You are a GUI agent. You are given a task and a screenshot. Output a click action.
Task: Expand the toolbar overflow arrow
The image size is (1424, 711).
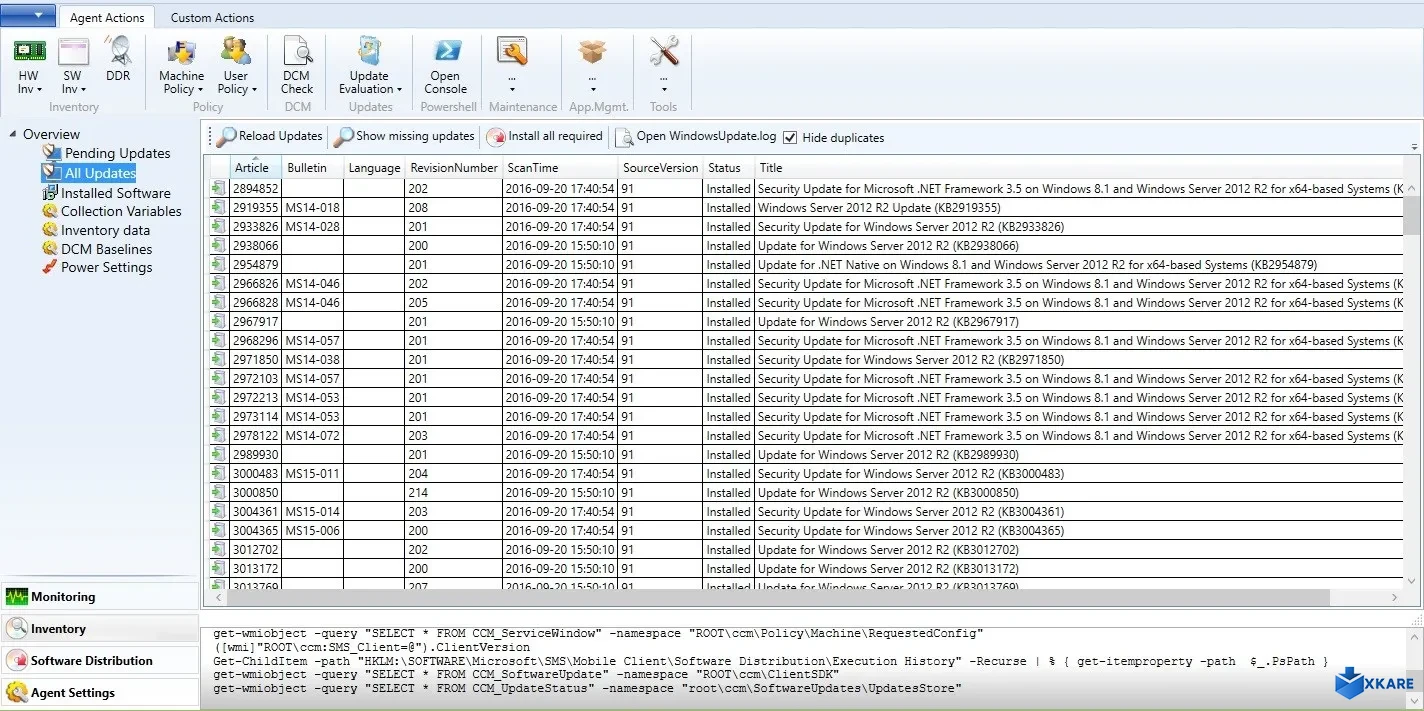tap(1415, 146)
